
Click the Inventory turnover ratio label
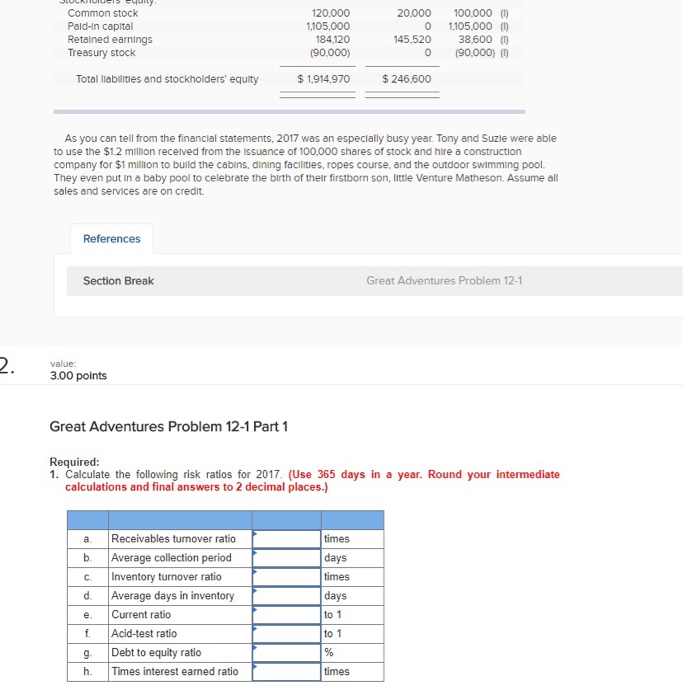point(166,577)
